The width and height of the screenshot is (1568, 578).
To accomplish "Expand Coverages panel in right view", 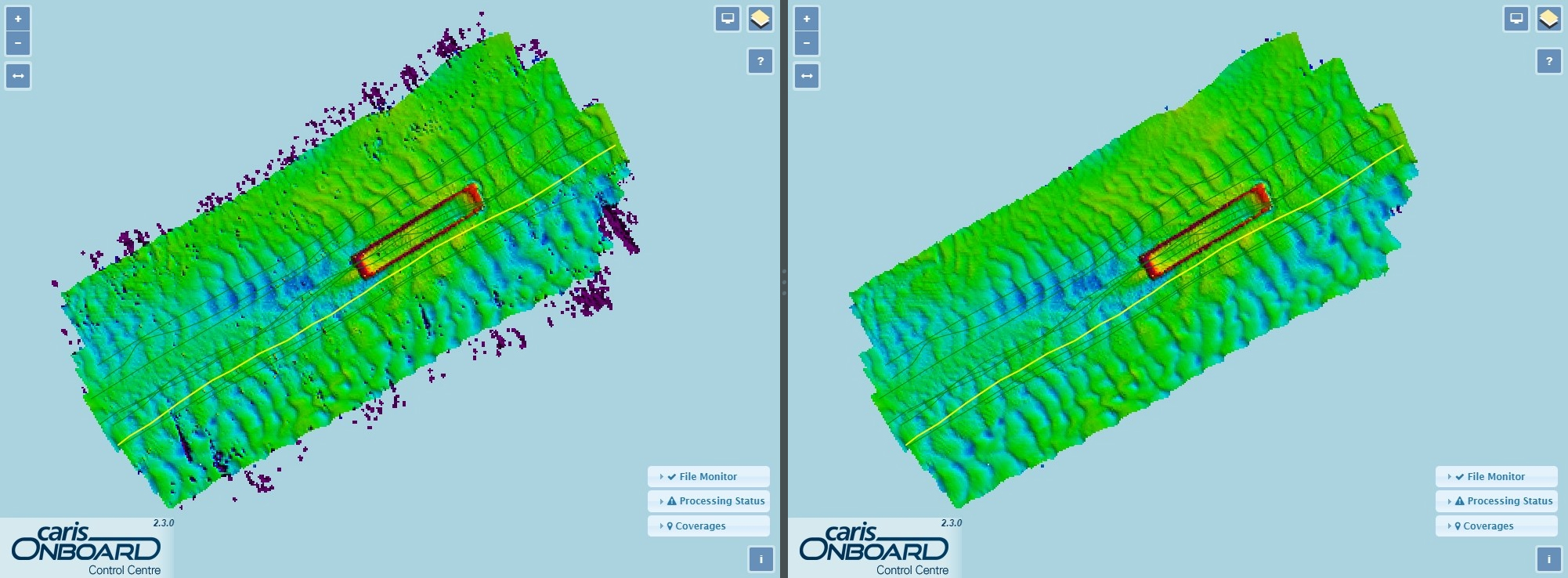I will [x=1497, y=526].
